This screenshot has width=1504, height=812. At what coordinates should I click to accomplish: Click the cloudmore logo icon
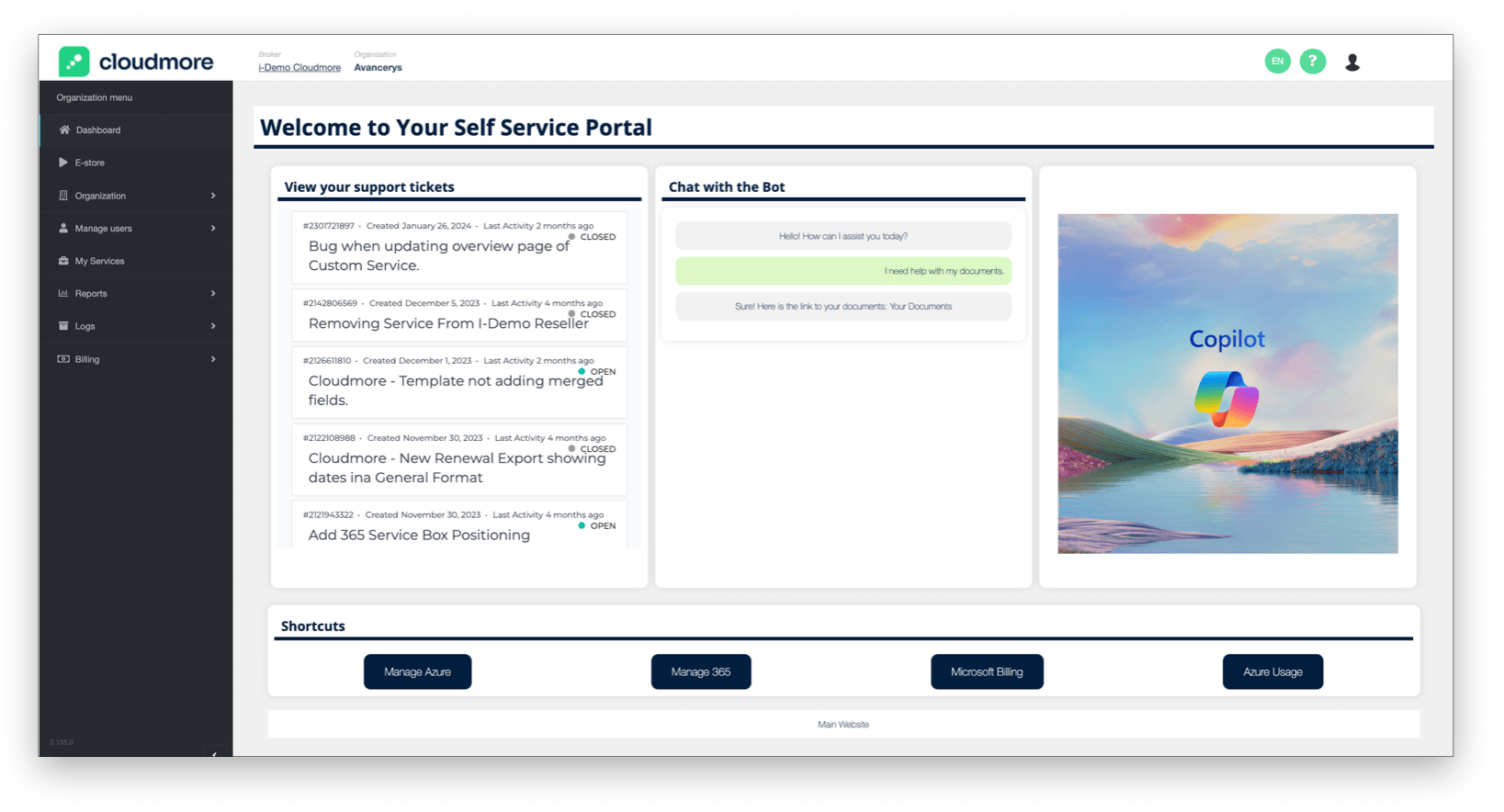74,62
